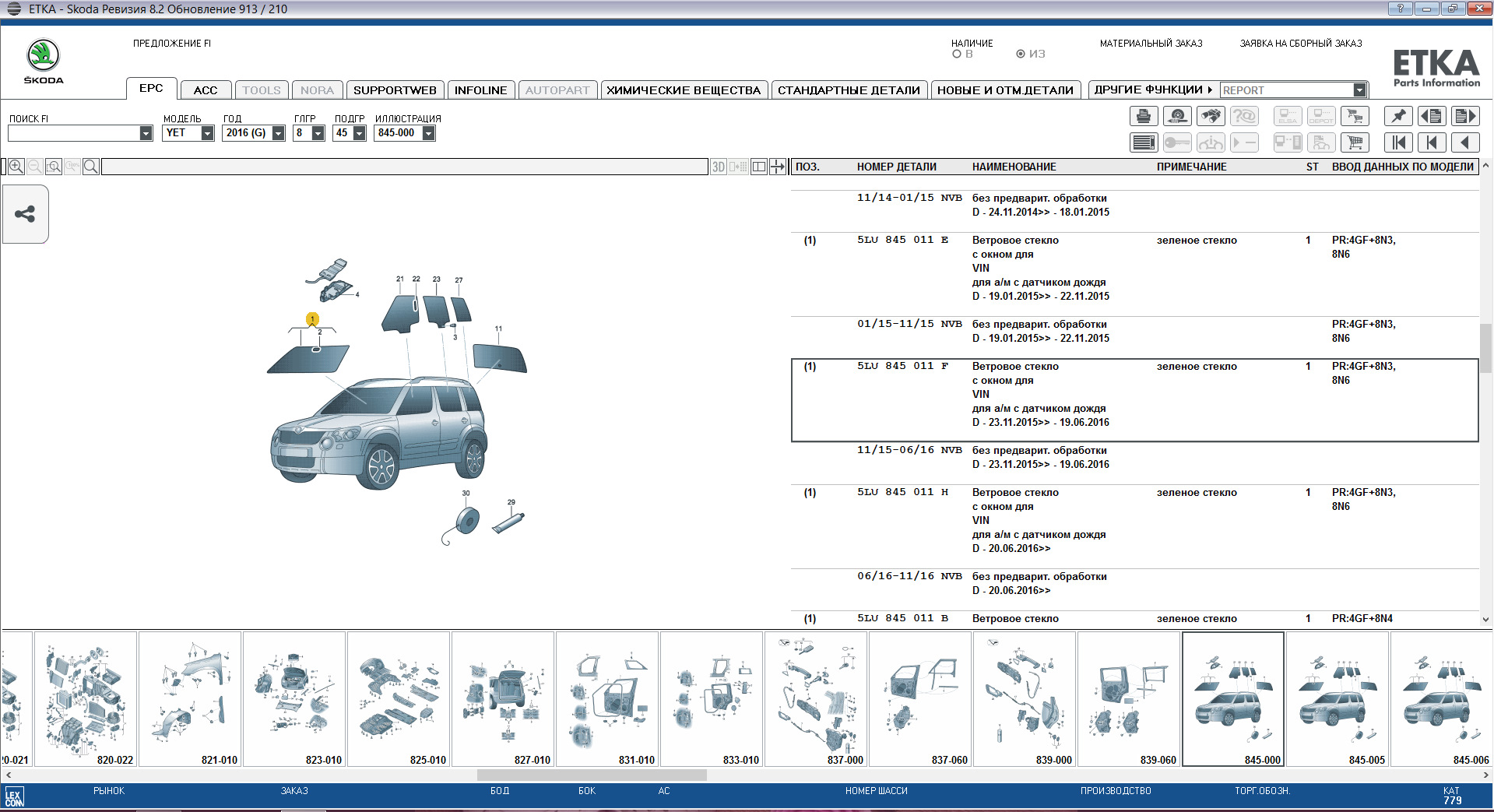Image resolution: width=1494 pixels, height=812 pixels.
Task: Open the ИЛЛЮСТРАЦИЯ dropdown showing 845-000
Action: 428,133
